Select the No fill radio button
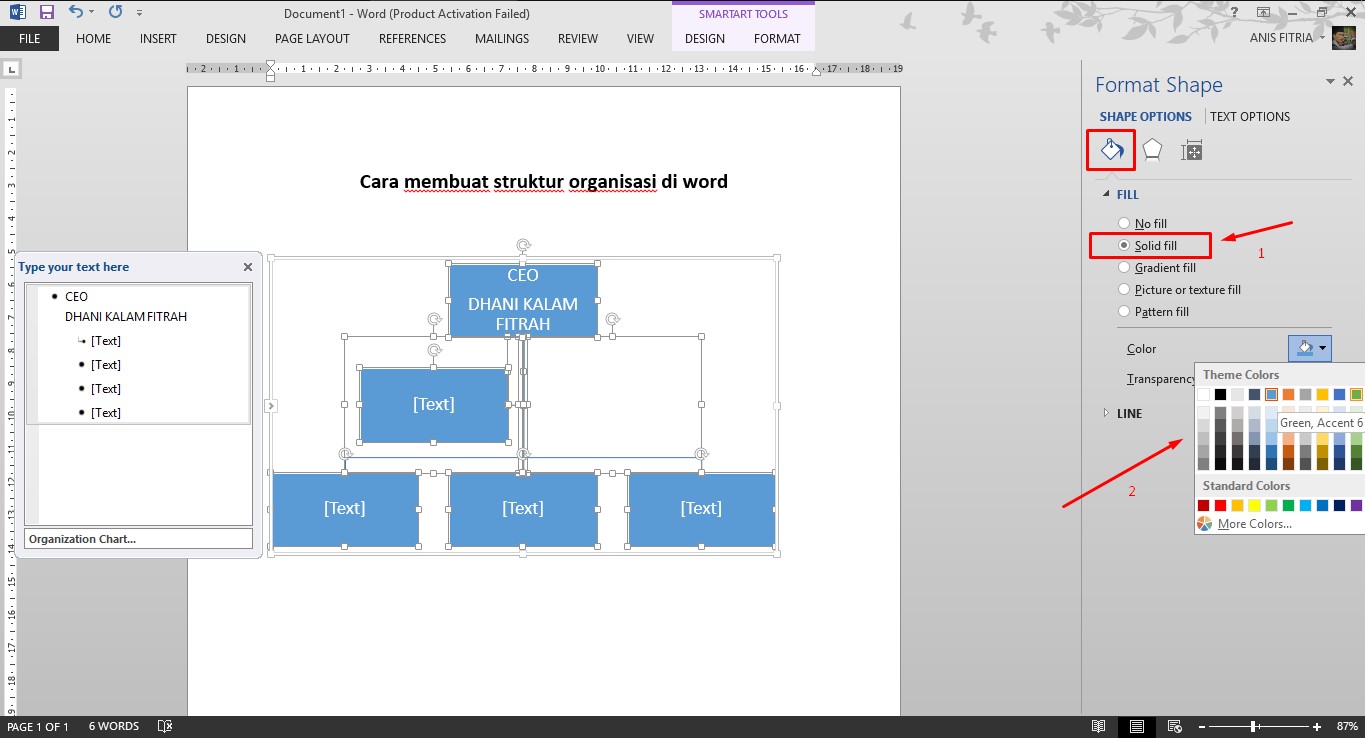 (1124, 224)
